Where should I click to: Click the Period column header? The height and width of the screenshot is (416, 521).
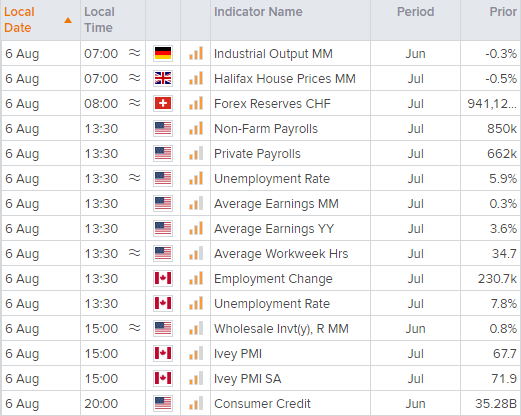[415, 12]
